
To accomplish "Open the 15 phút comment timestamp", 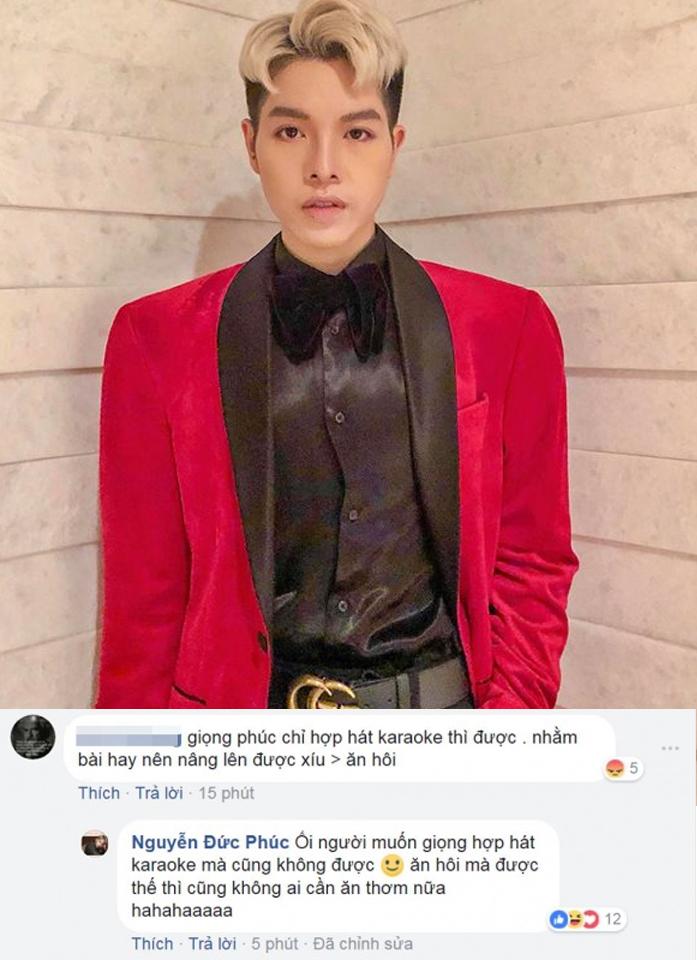I will click(226, 793).
